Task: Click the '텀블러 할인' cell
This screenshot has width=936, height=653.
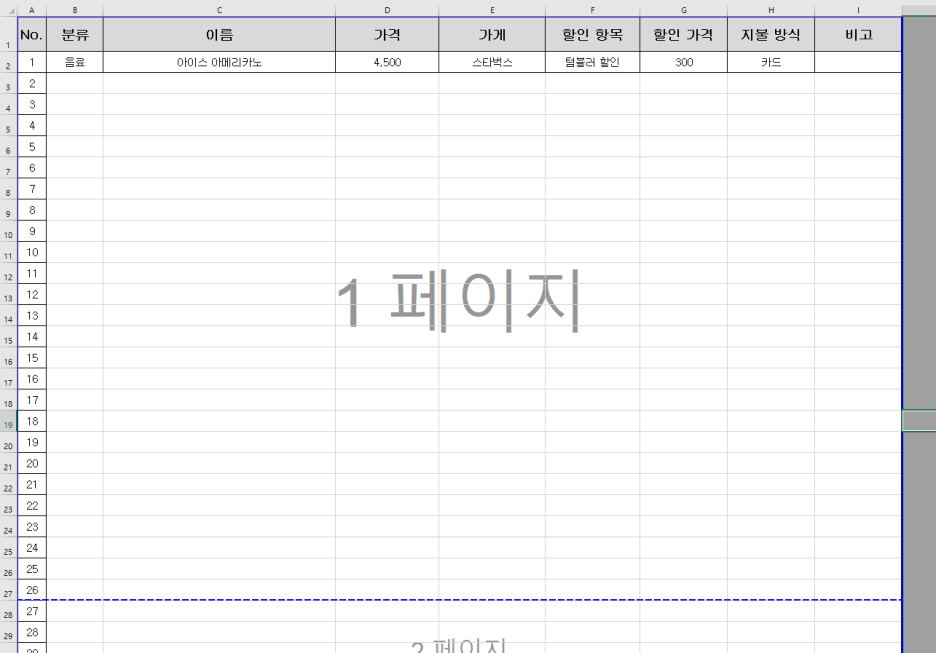Action: [592, 62]
